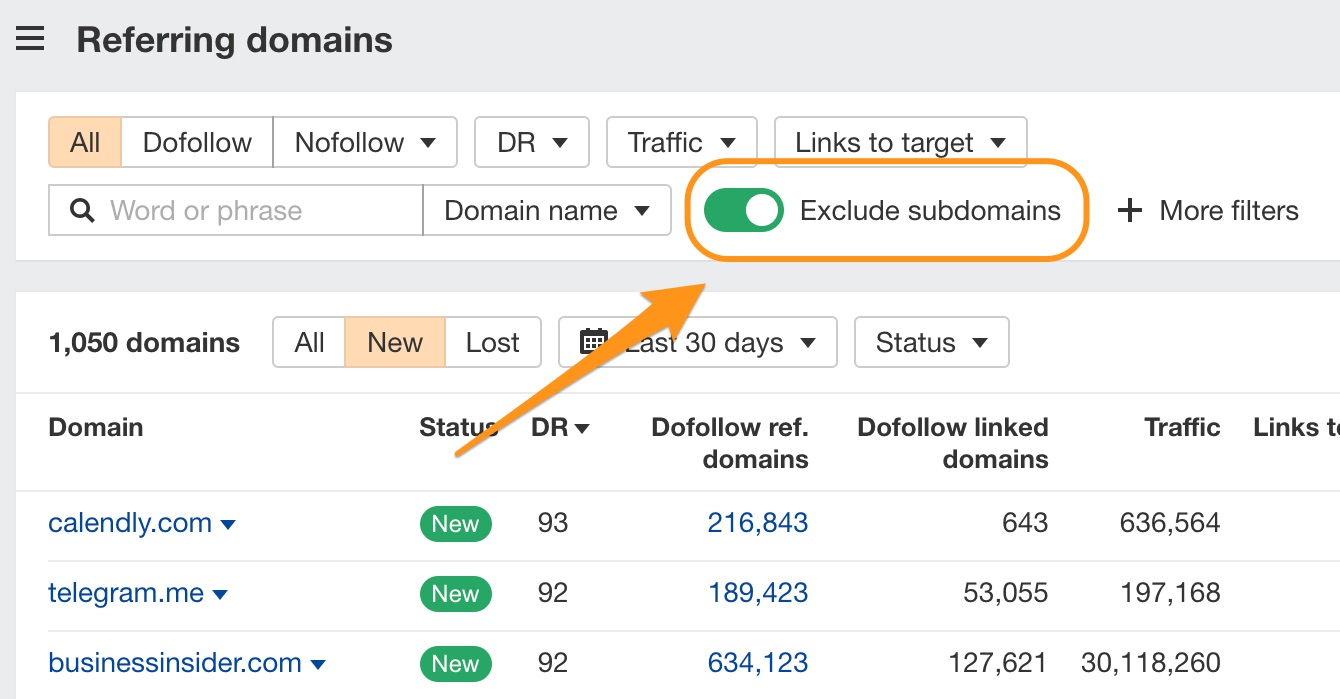Switch to the New domains tab
This screenshot has width=1340, height=699.
[x=394, y=343]
